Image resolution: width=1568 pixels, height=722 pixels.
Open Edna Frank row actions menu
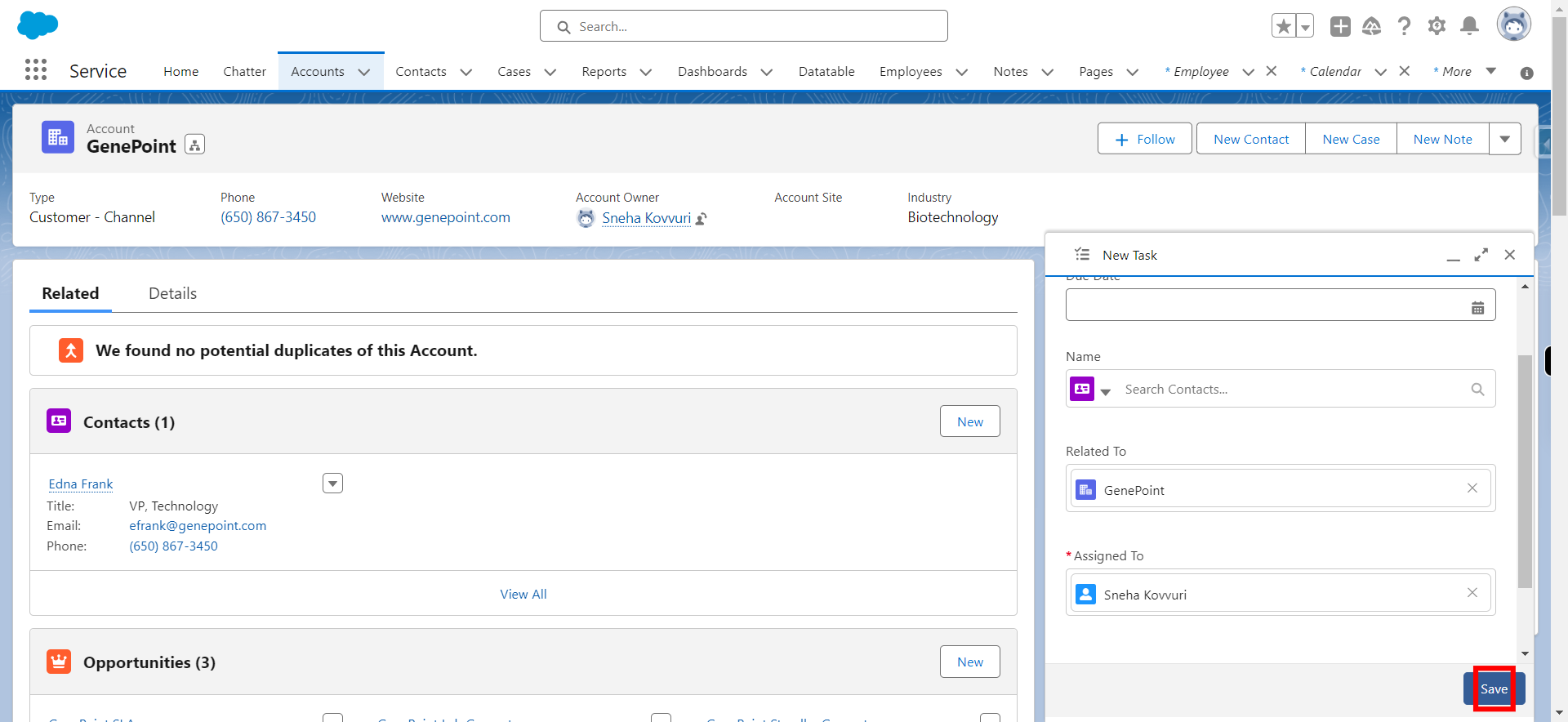click(332, 484)
